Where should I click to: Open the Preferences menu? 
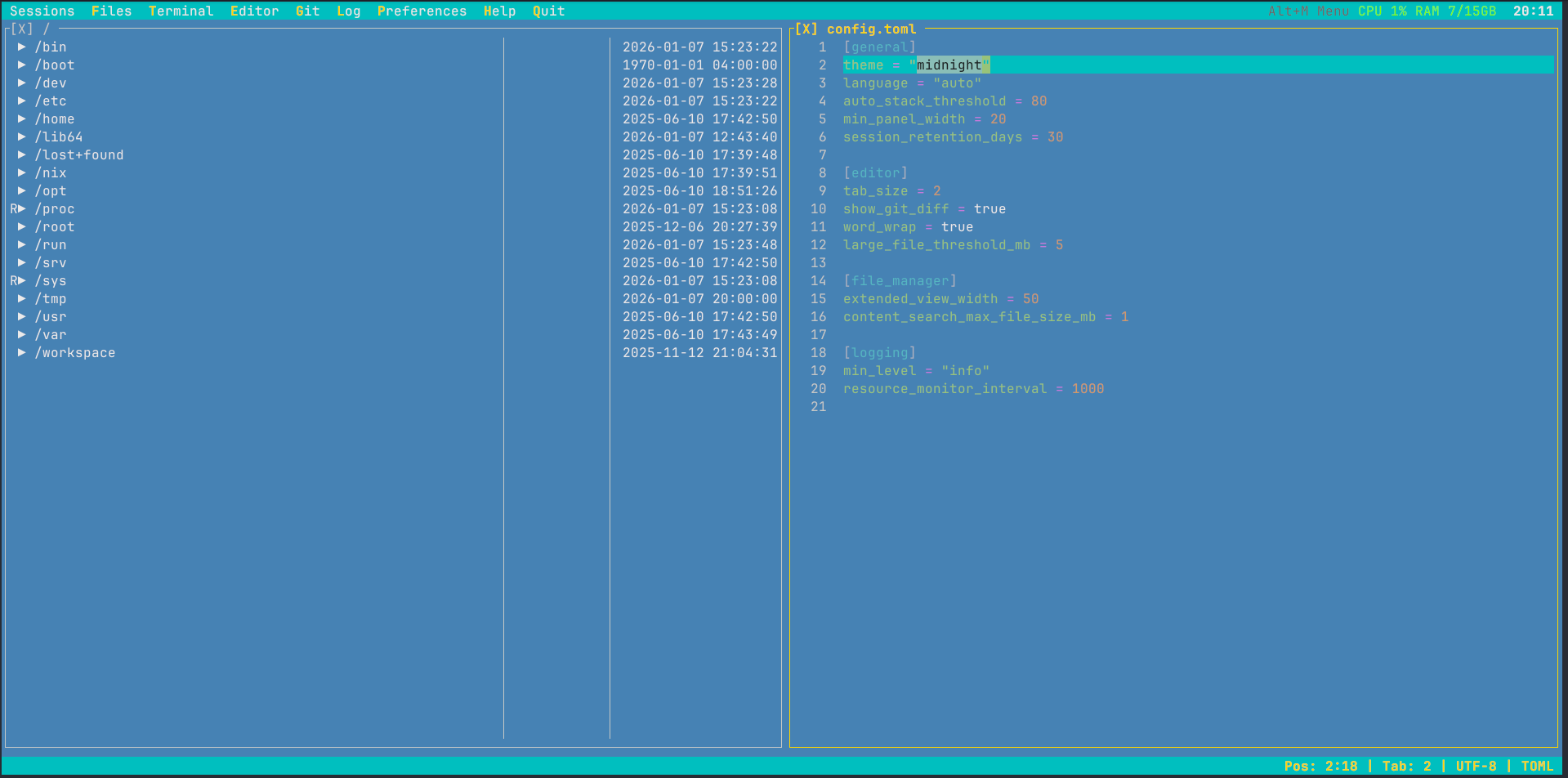[x=422, y=11]
